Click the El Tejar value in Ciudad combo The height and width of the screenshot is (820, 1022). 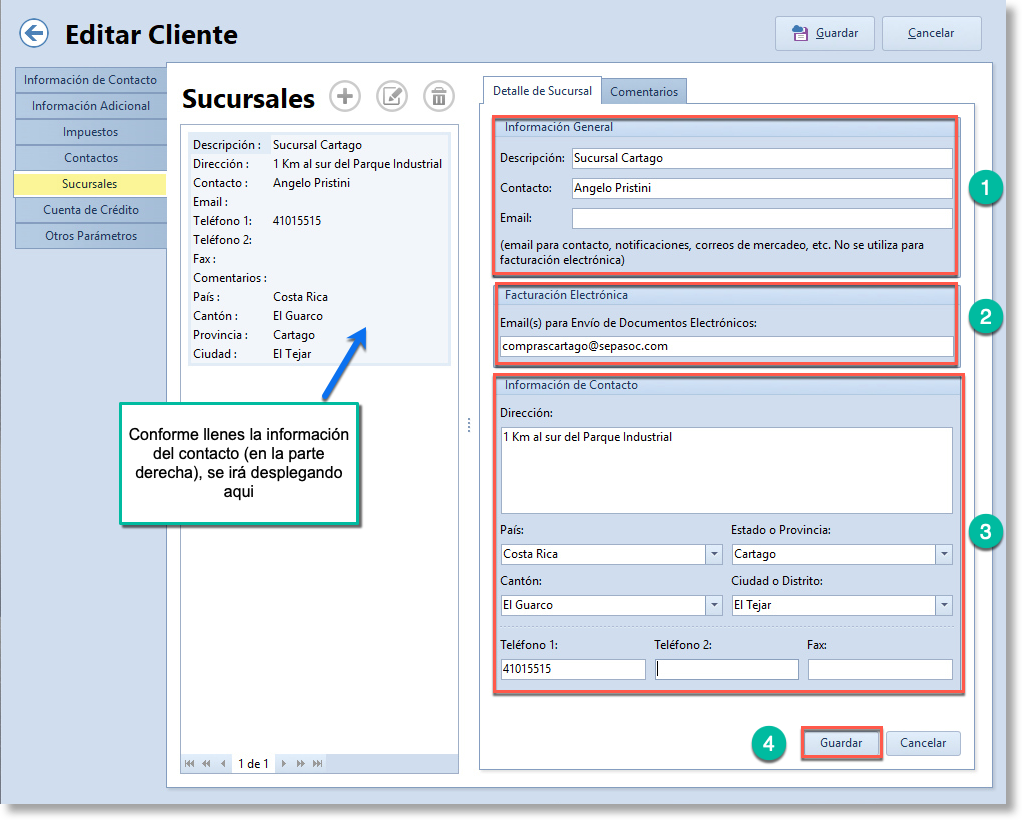[753, 605]
